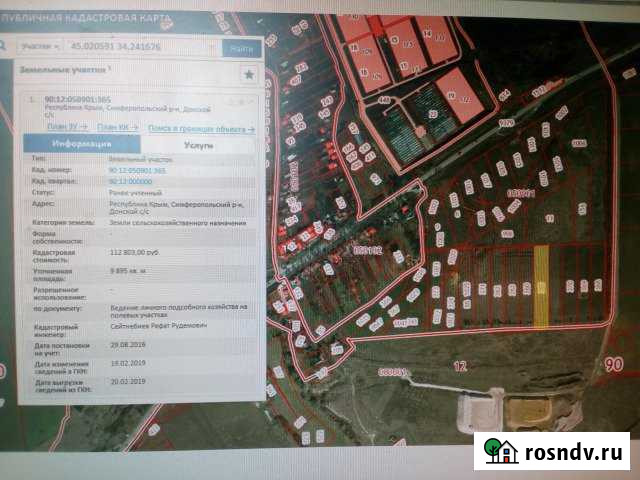Switch to the 'Информация' tab
Screen dimensions: 640x480
(81, 144)
